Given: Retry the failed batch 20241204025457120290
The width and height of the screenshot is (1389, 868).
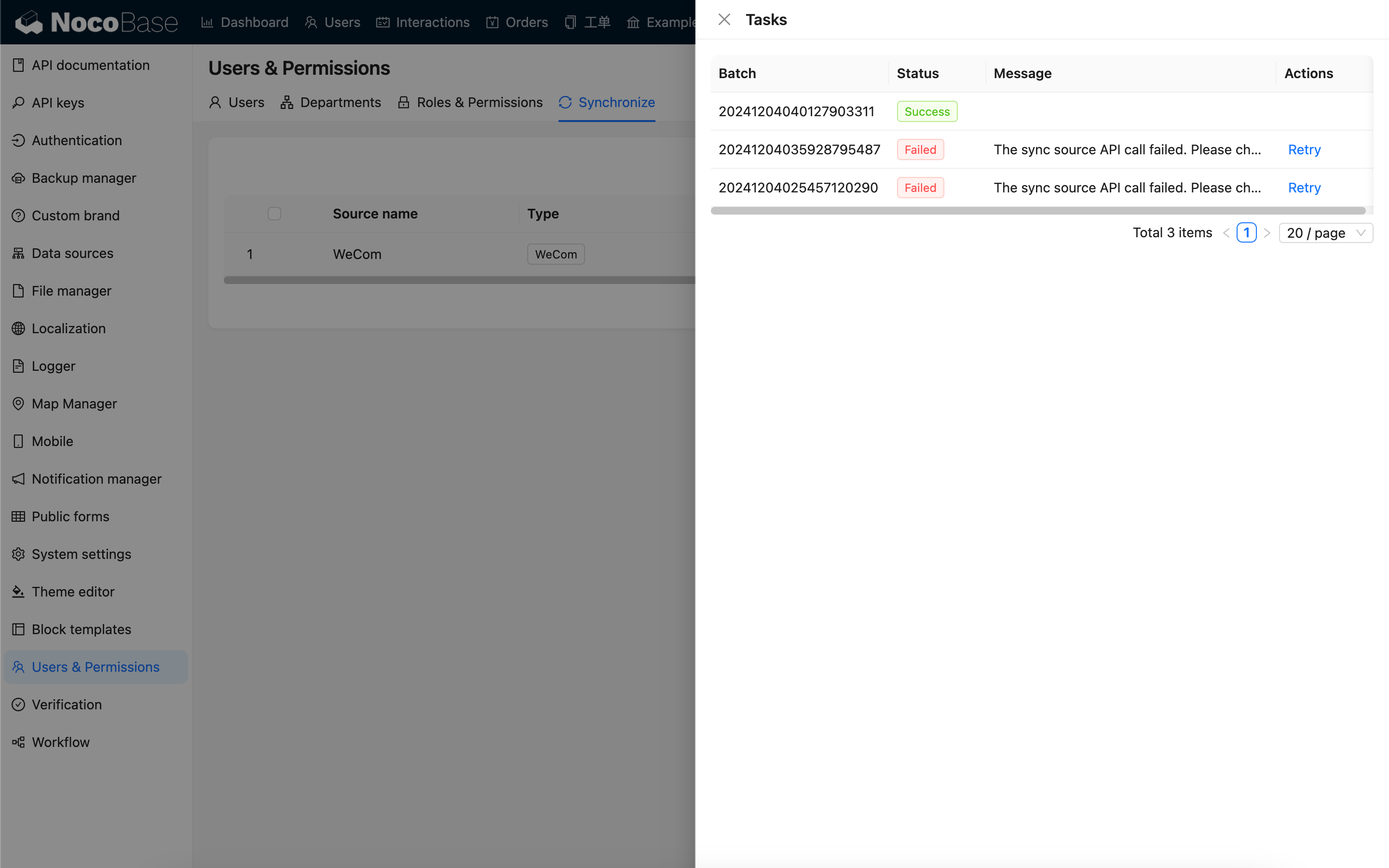Looking at the screenshot, I should [1304, 188].
